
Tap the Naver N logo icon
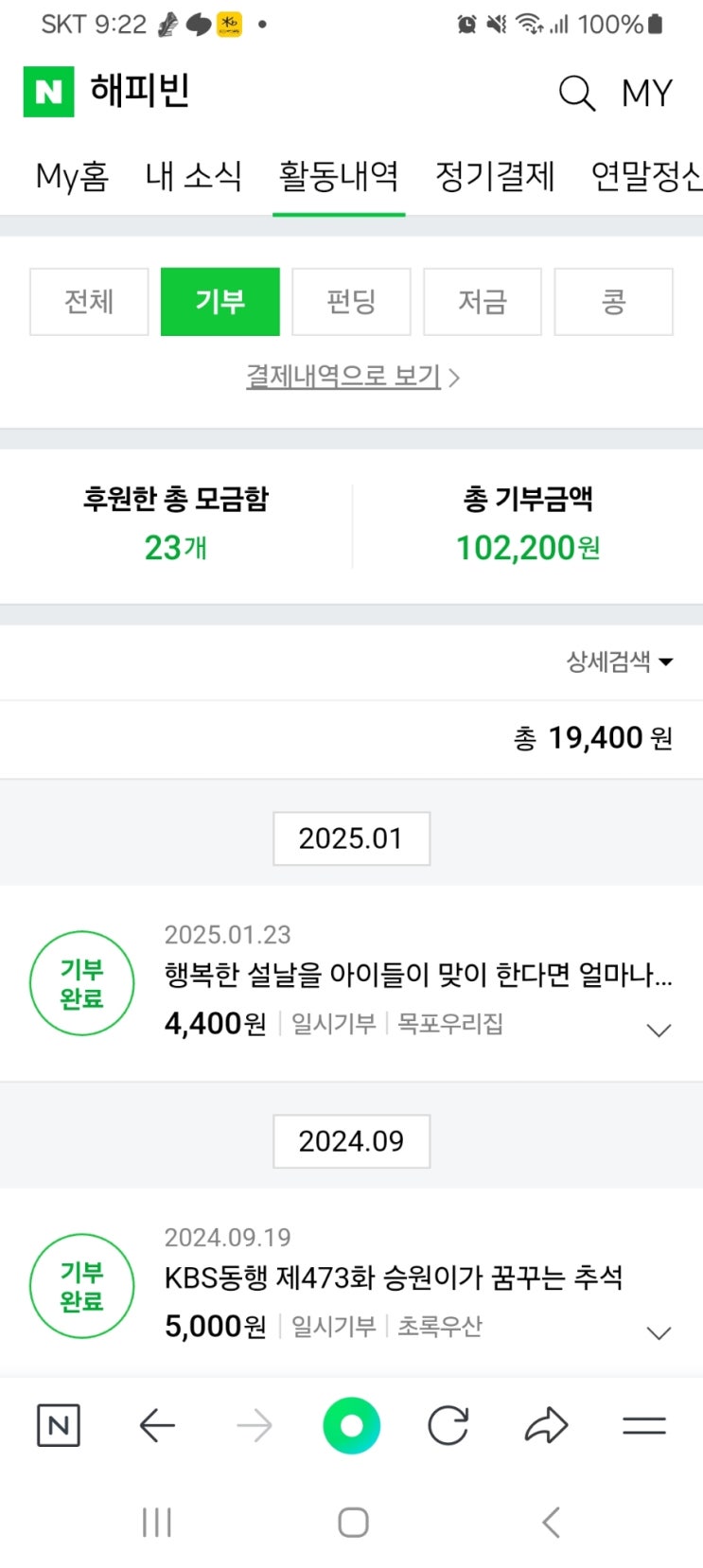click(48, 92)
